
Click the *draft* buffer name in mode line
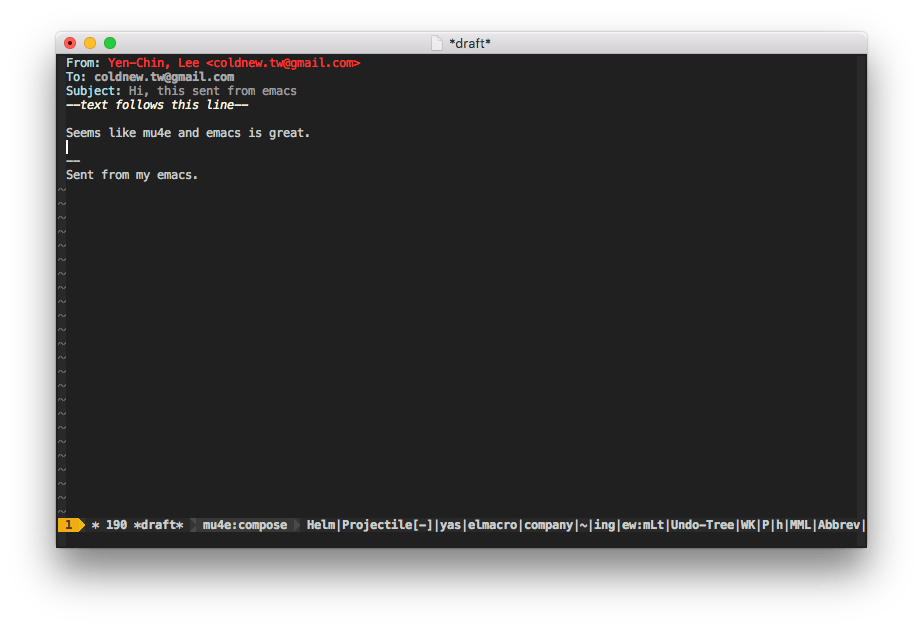pos(158,525)
